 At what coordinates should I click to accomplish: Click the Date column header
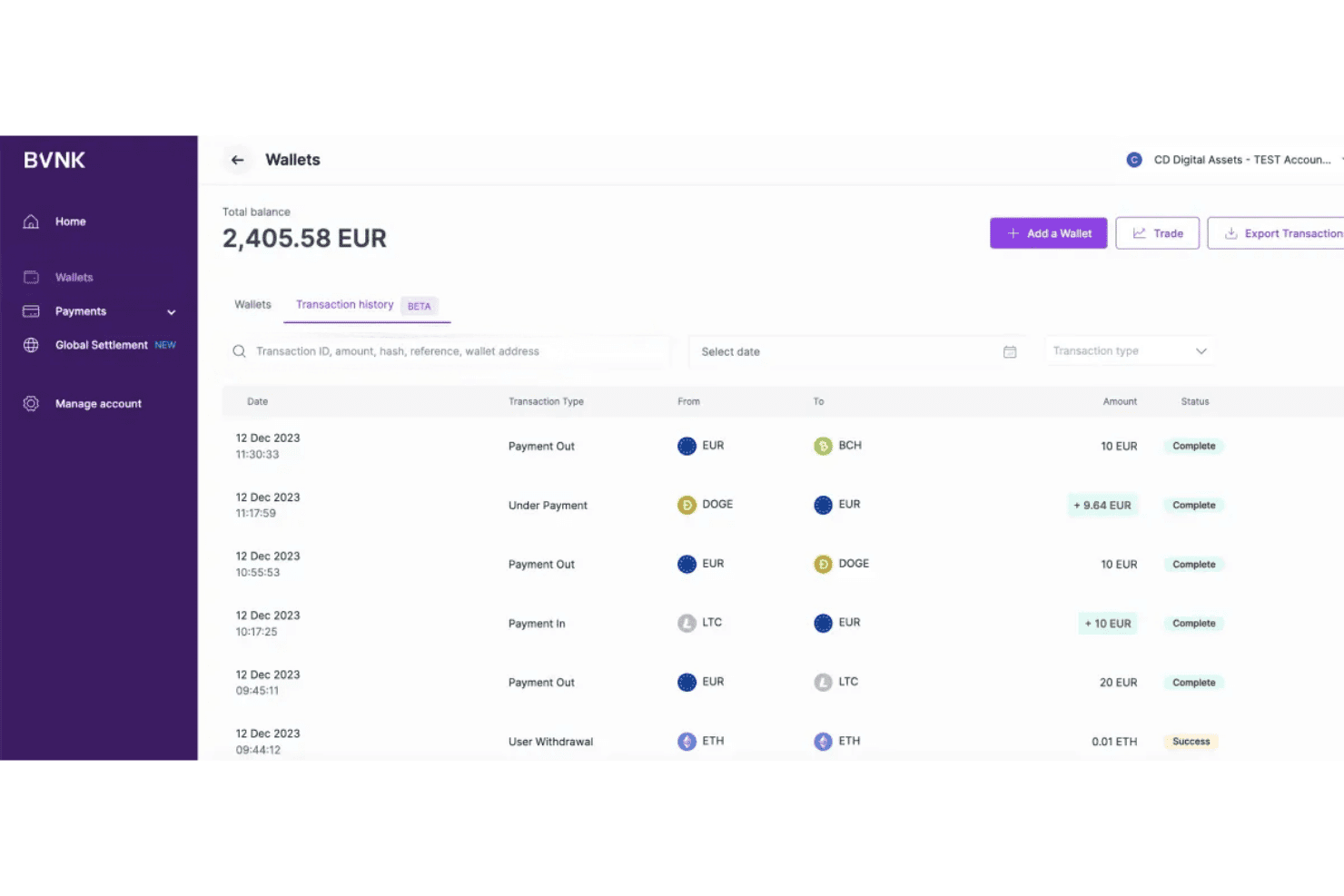pyautogui.click(x=258, y=401)
